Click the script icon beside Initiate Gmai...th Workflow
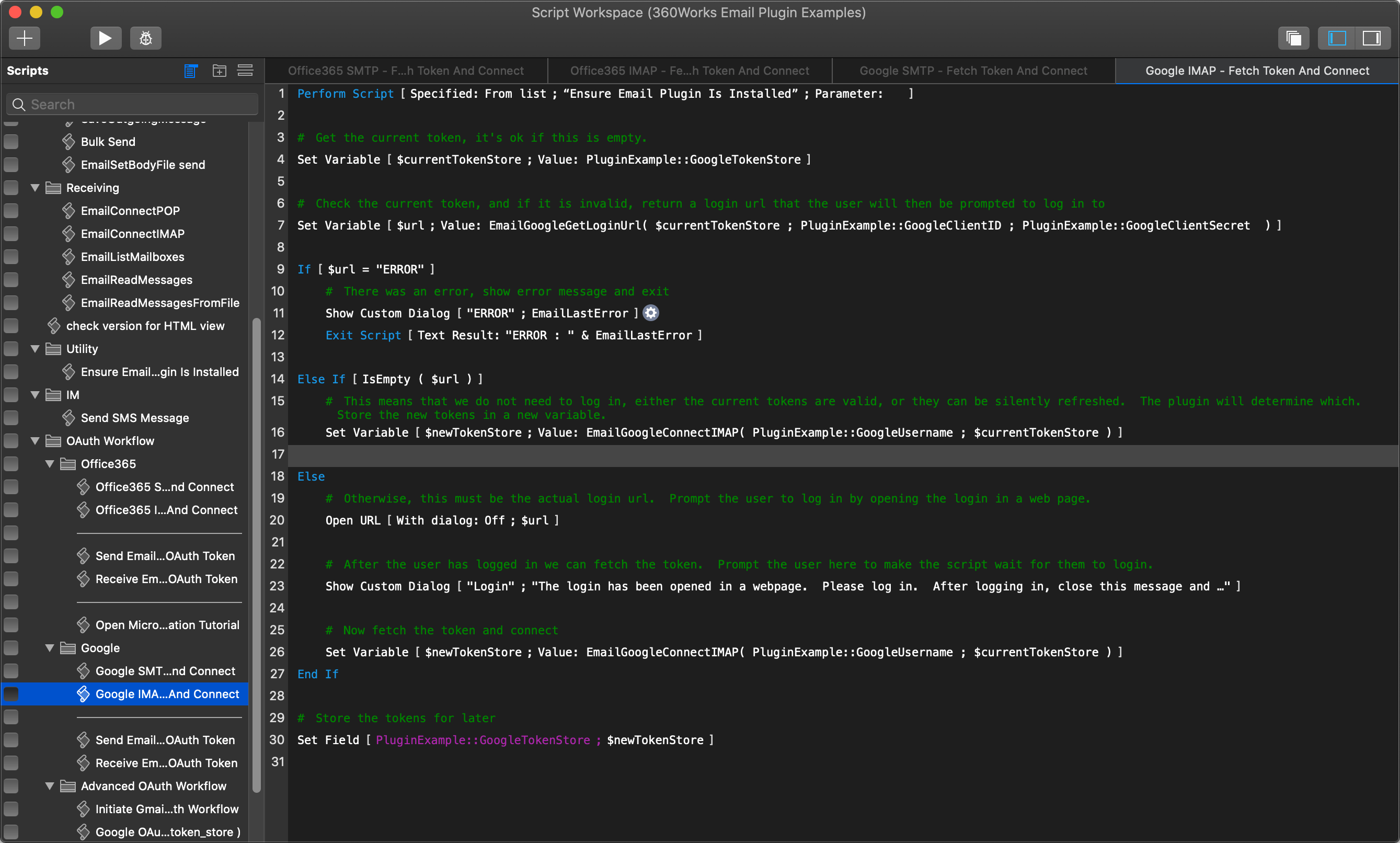The width and height of the screenshot is (1400, 843). click(x=84, y=809)
